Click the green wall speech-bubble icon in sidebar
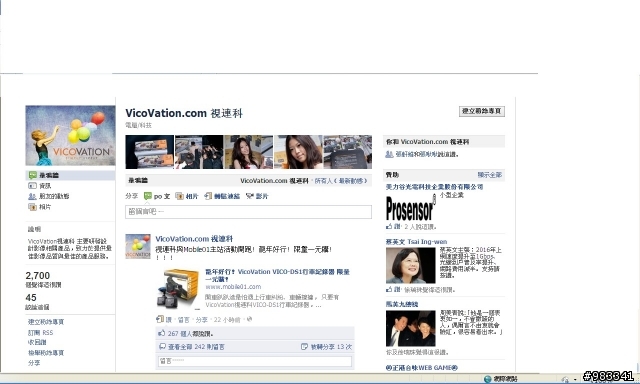640x384 pixels. click(32, 175)
